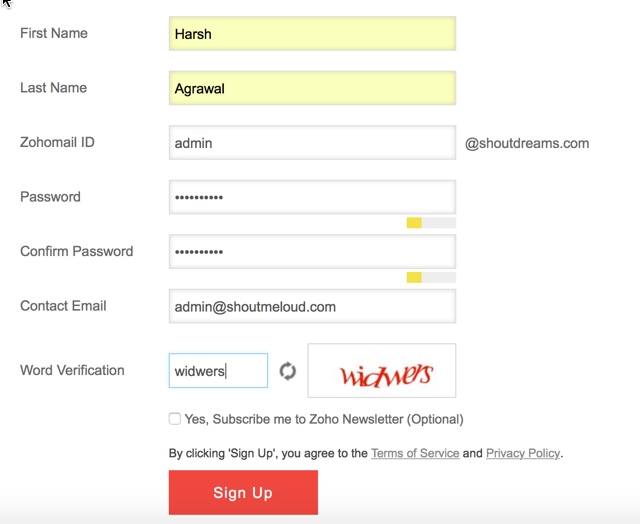Select the Zohomail ID input with admin
The height and width of the screenshot is (524, 640).
pos(312,142)
